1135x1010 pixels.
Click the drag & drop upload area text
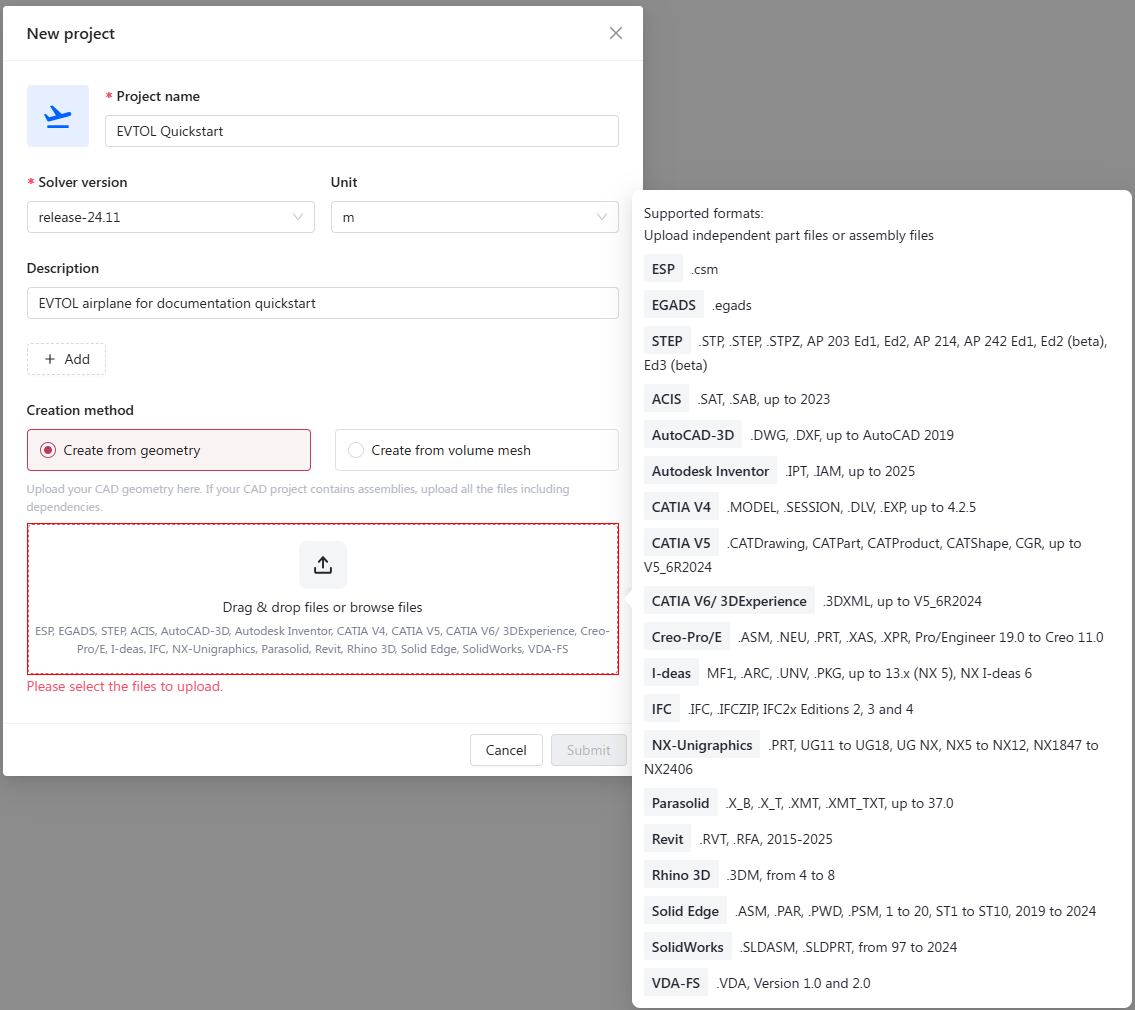tap(322, 607)
